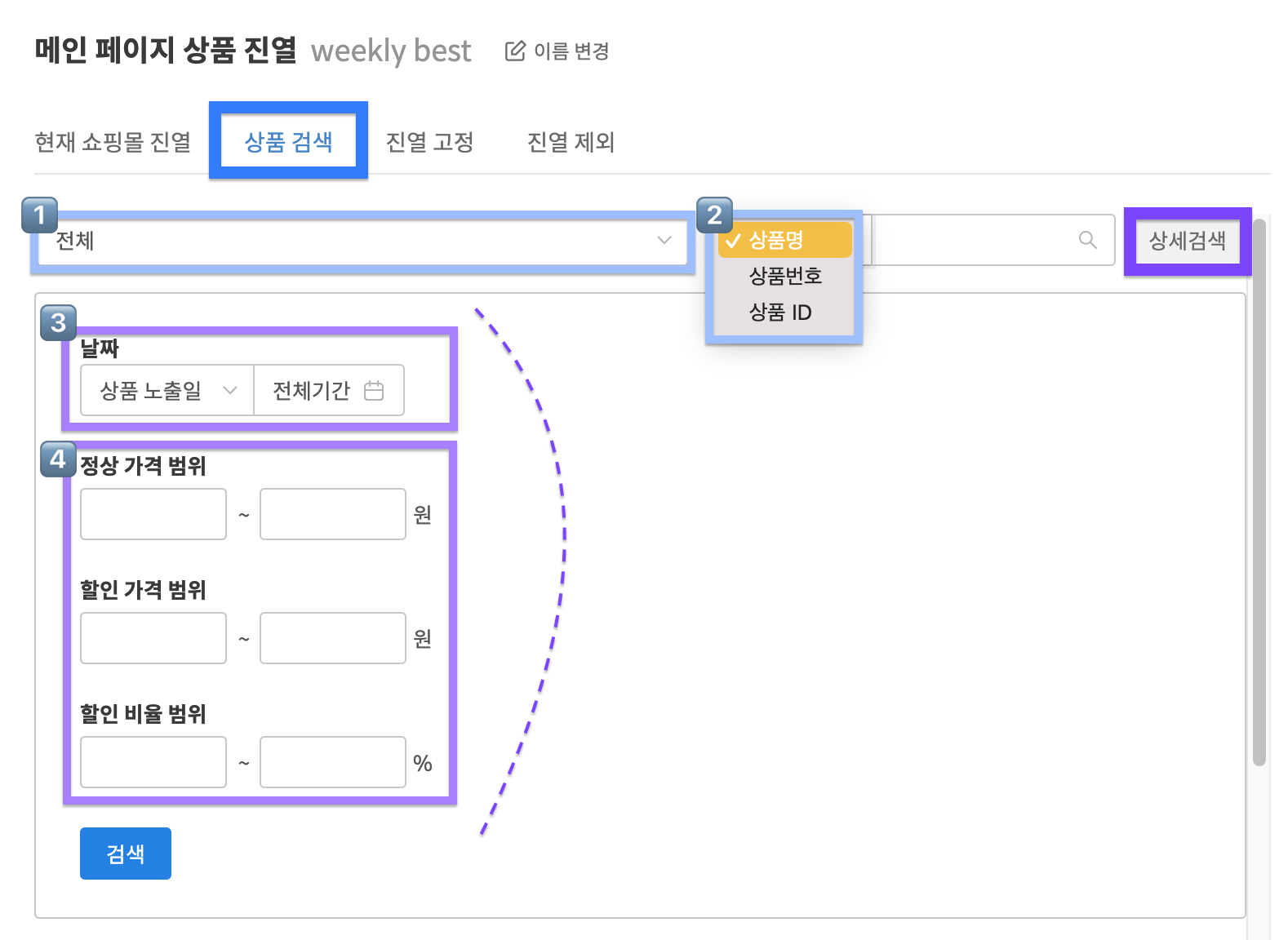Click the chevron arrow of 전체 category dropdown
The image size is (1288, 940).
click(x=664, y=240)
